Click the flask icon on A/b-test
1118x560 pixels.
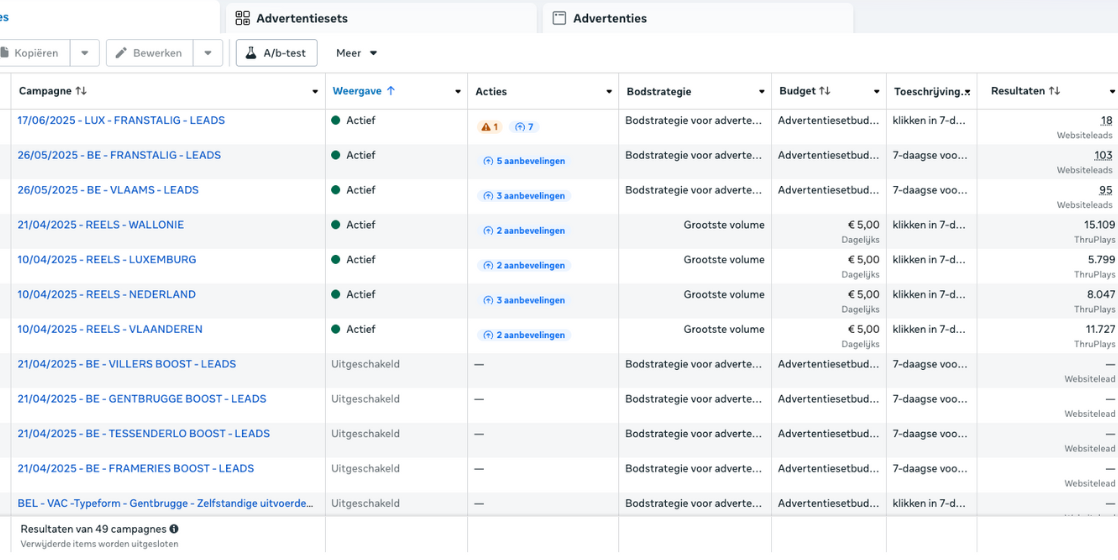pos(251,53)
